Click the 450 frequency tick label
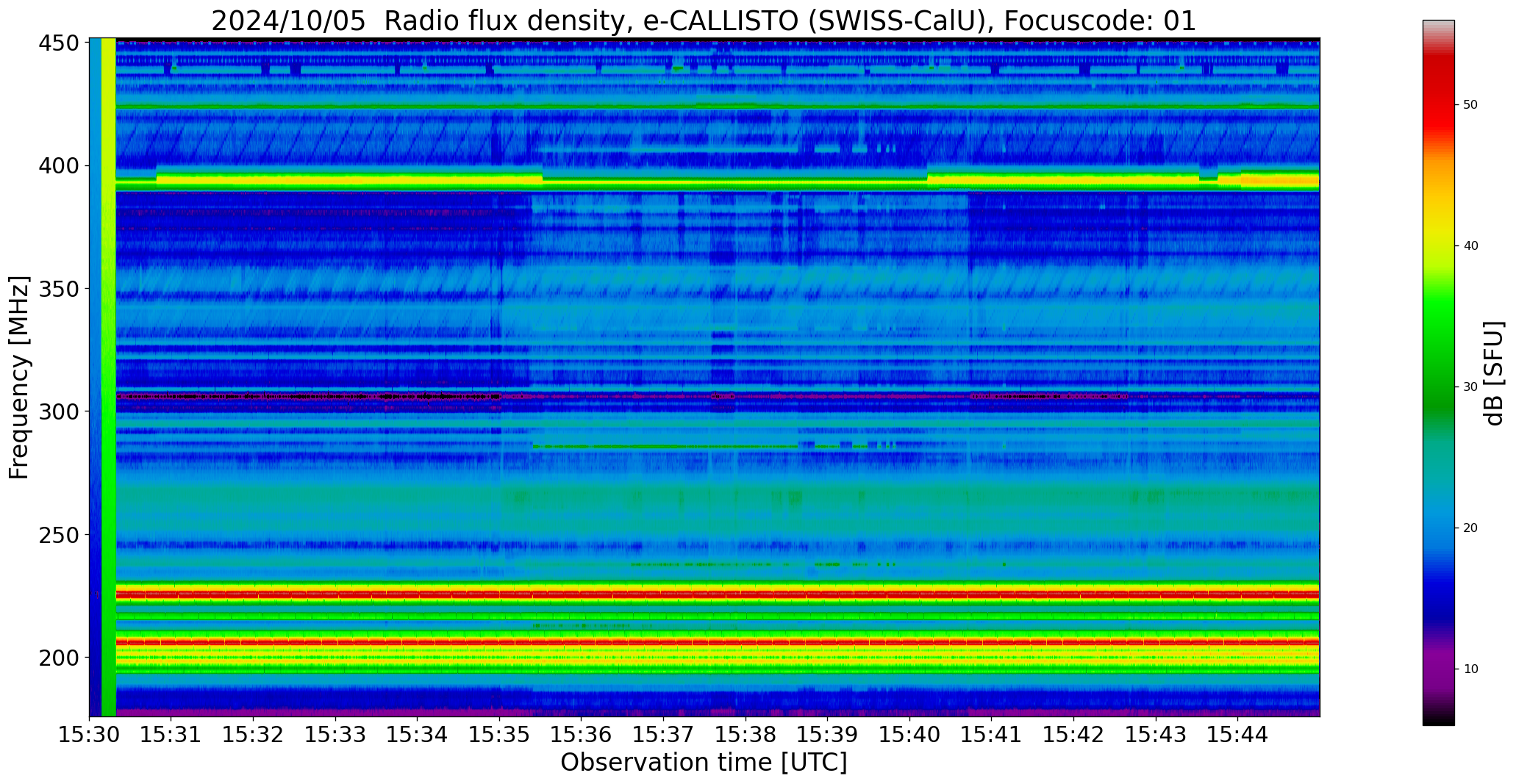 59,43
